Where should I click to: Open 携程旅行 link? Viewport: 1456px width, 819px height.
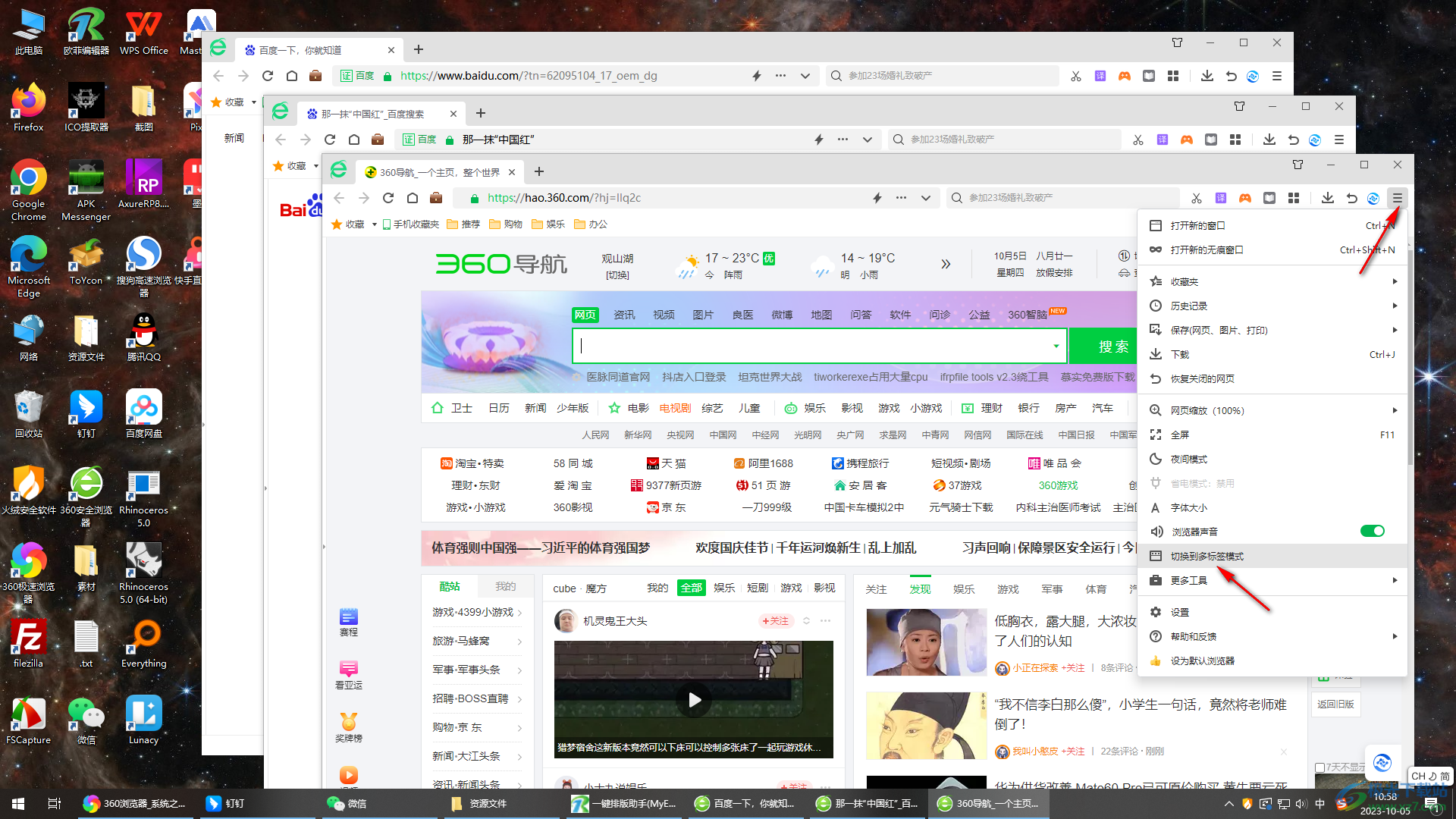click(x=860, y=463)
